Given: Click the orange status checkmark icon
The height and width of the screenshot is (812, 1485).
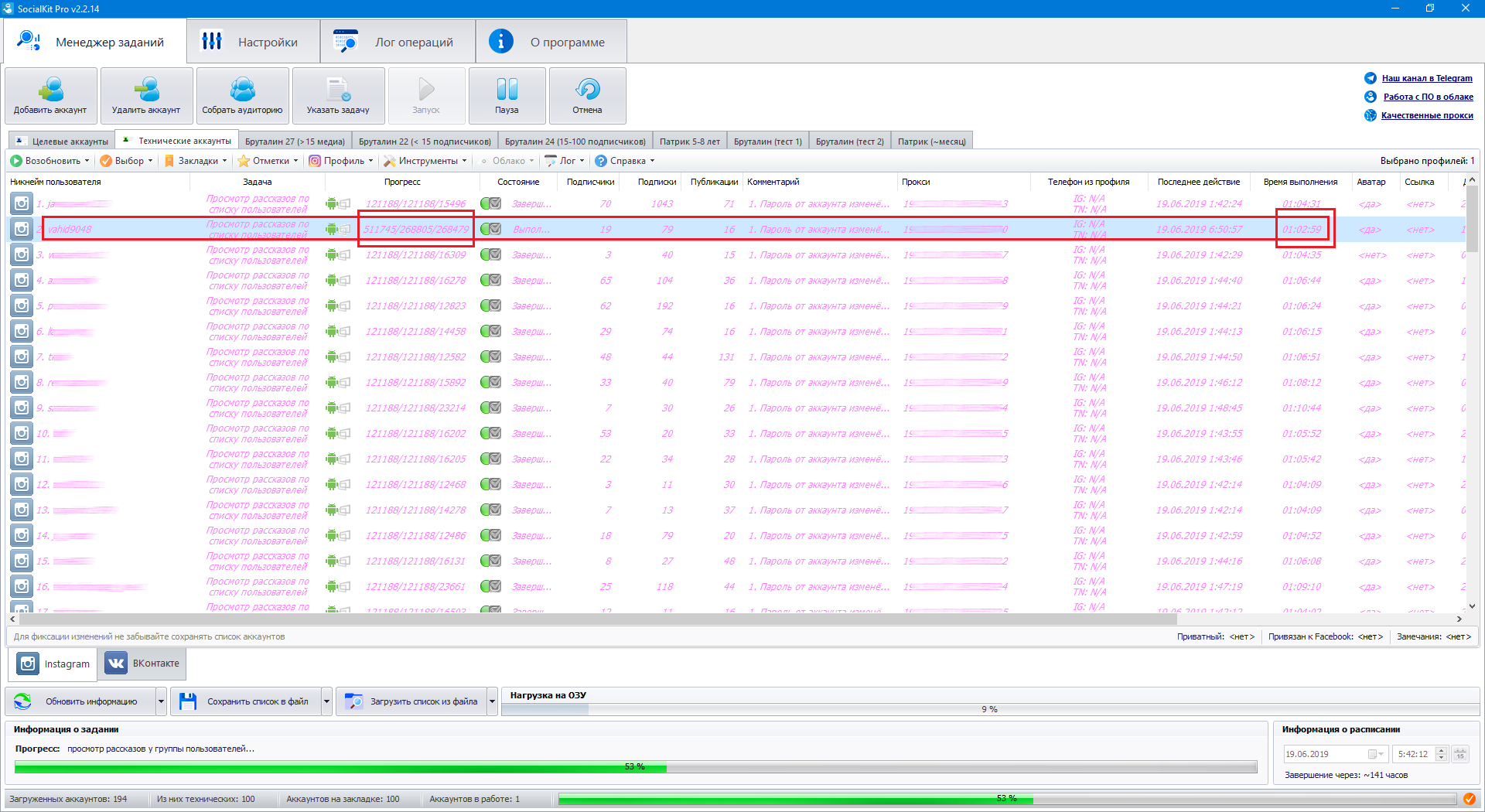Looking at the screenshot, I should (1469, 799).
